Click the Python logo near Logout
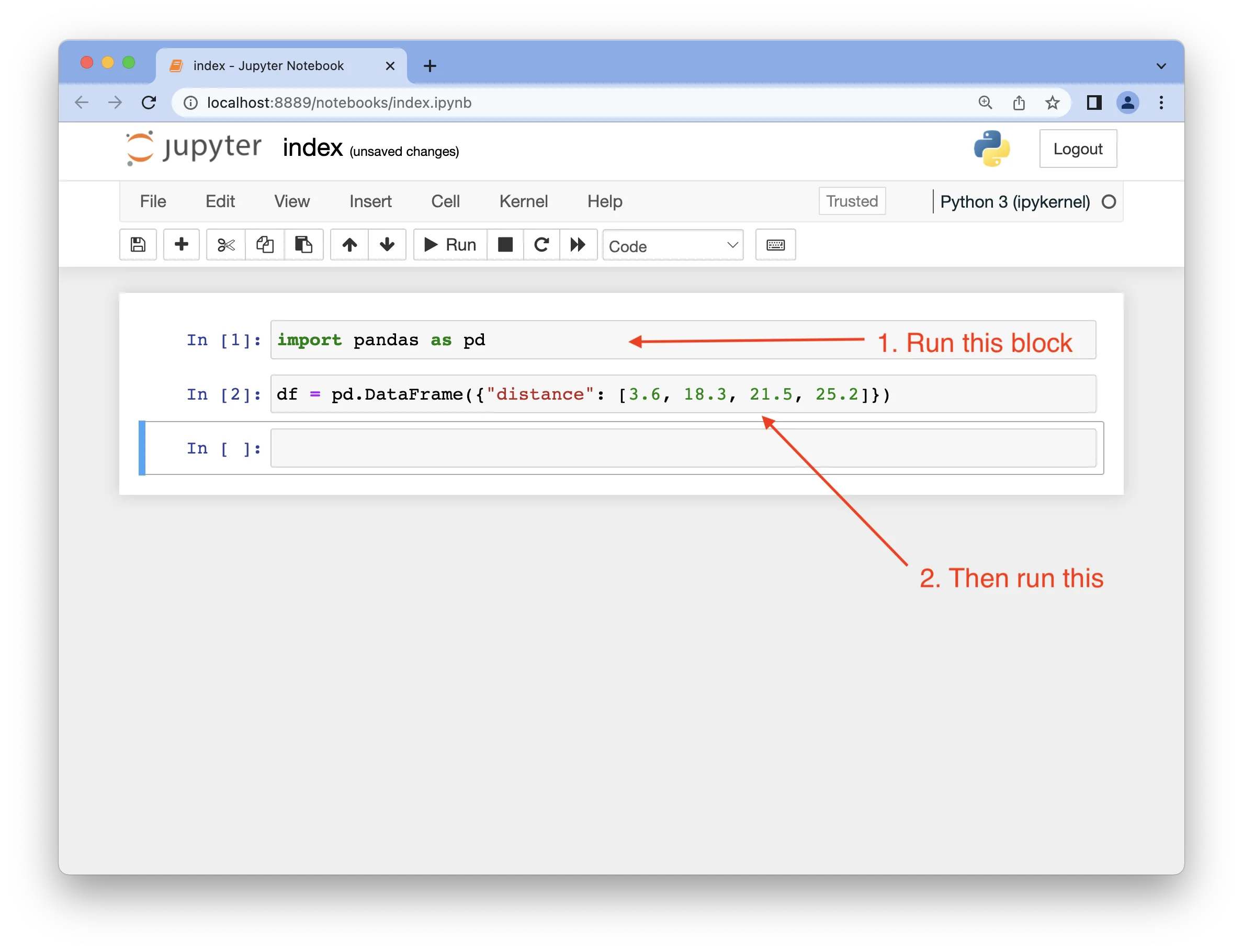 point(992,149)
